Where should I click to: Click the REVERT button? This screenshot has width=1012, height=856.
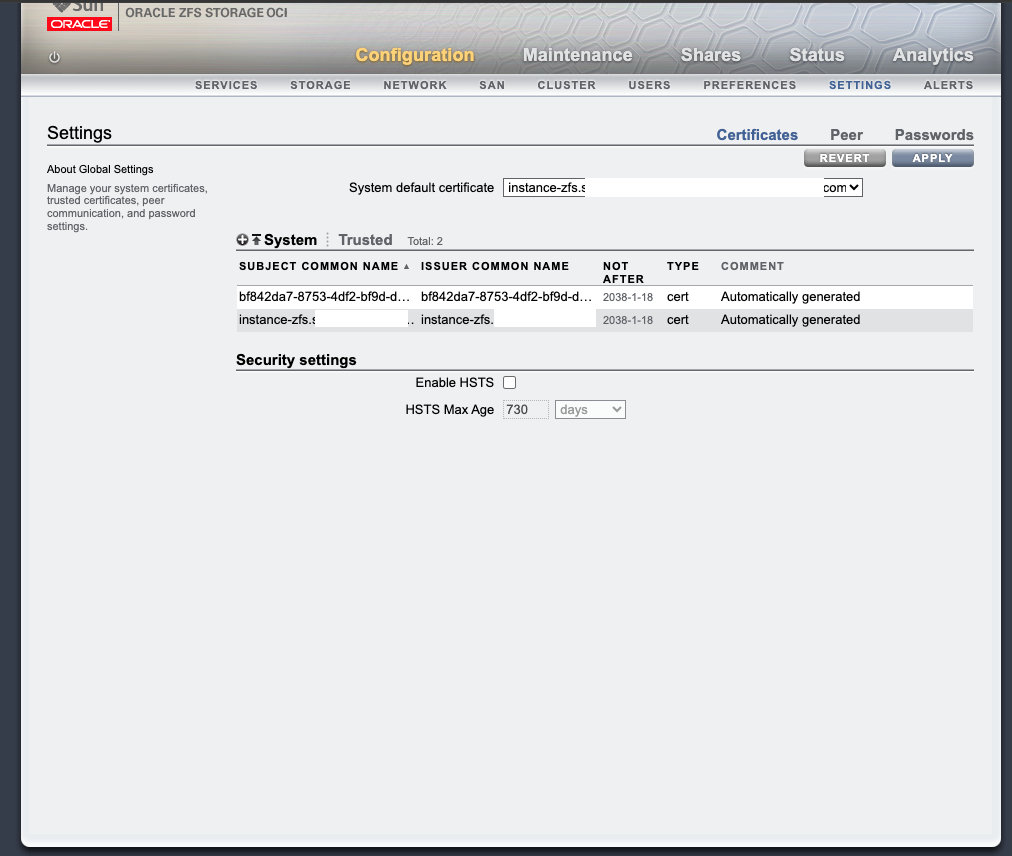[x=844, y=157]
